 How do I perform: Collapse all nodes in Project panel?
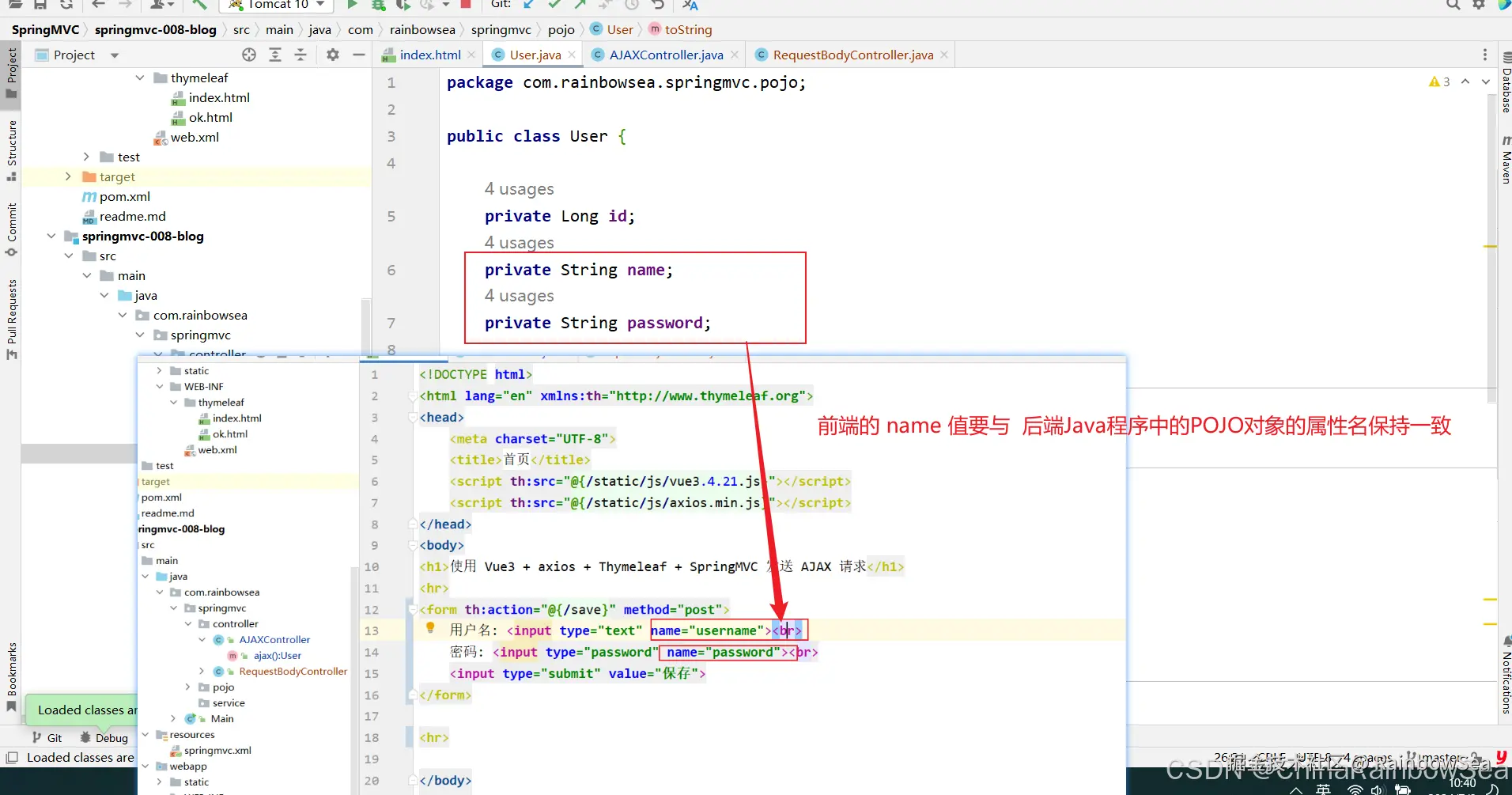301,55
